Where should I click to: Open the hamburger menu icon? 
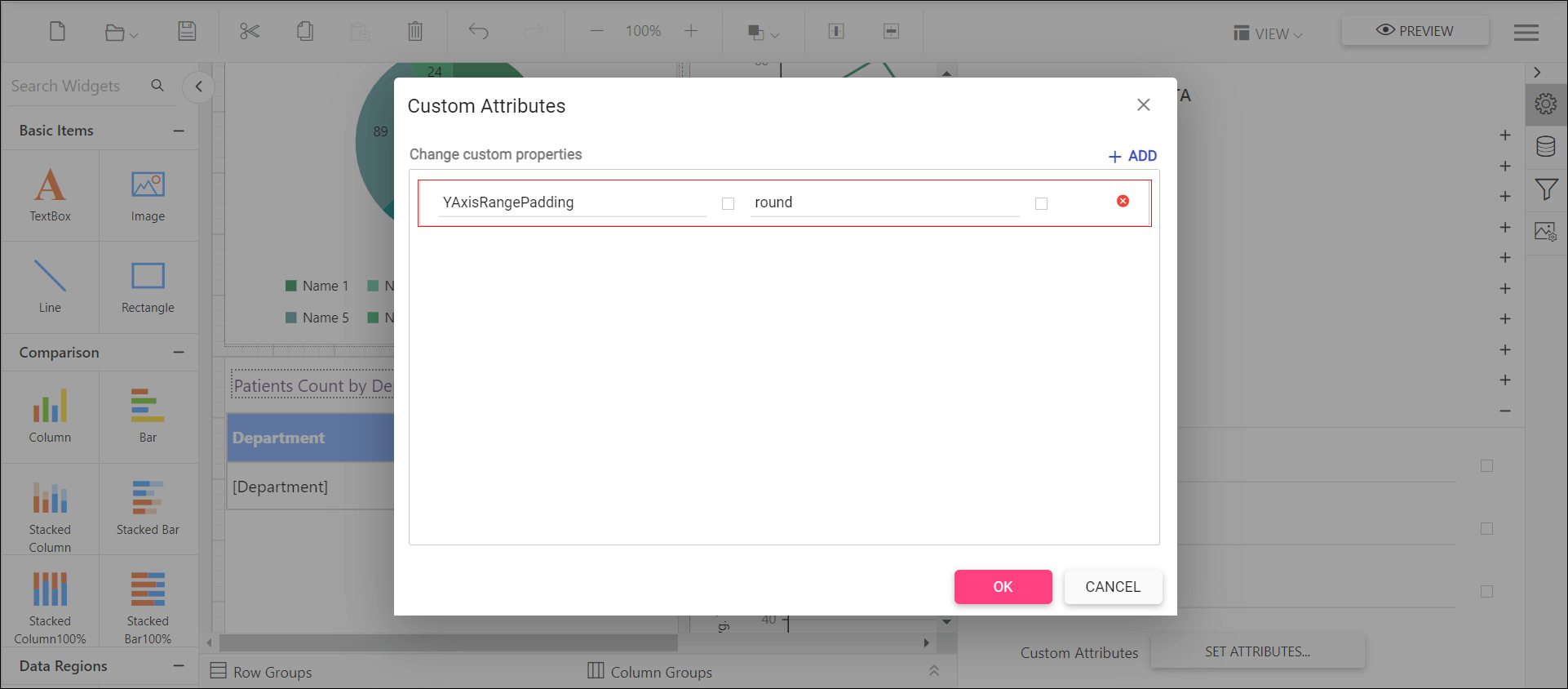[1526, 33]
